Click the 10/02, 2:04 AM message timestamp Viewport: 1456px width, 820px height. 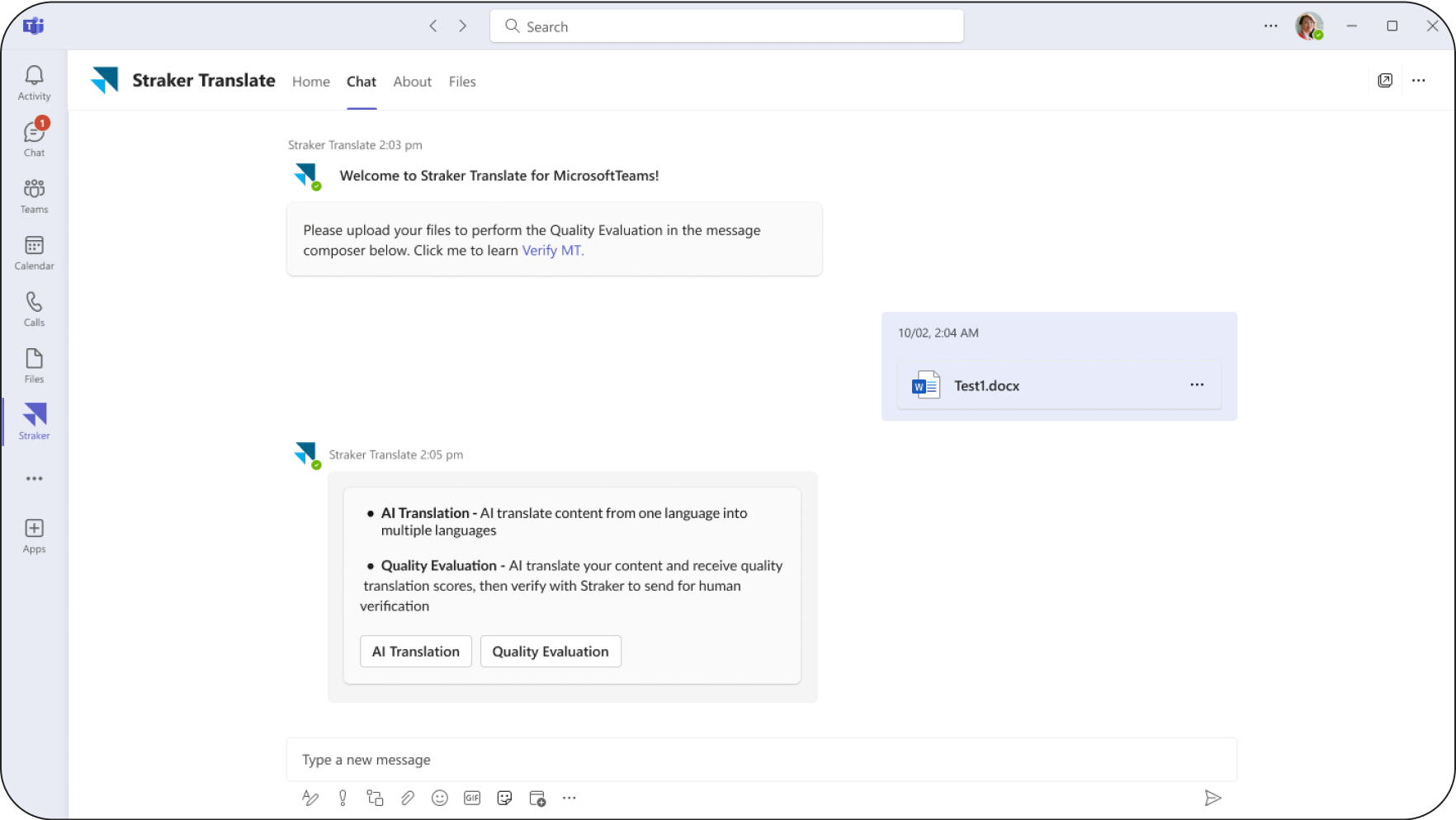pos(938,333)
